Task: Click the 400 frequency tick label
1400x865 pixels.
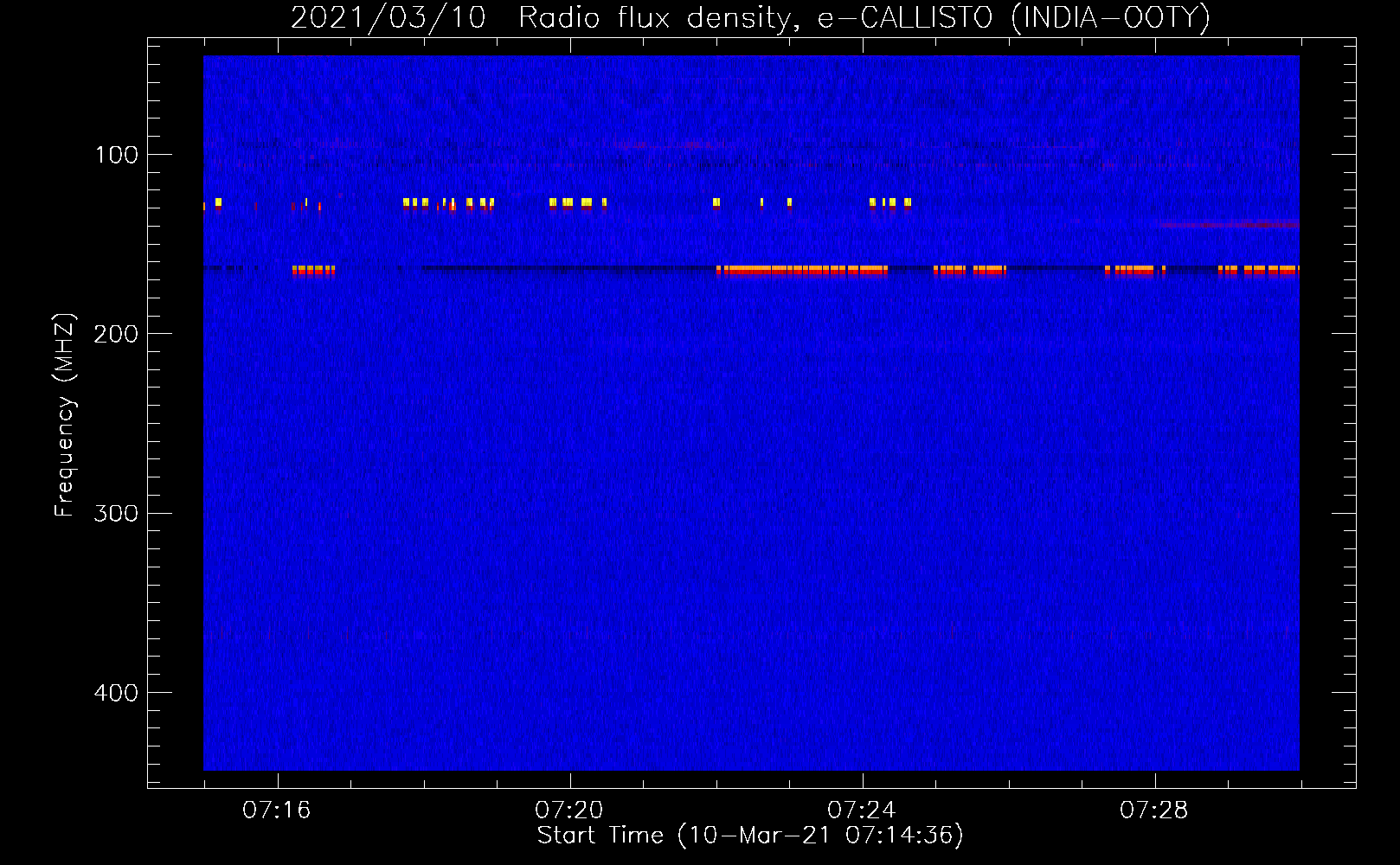Action: point(116,693)
